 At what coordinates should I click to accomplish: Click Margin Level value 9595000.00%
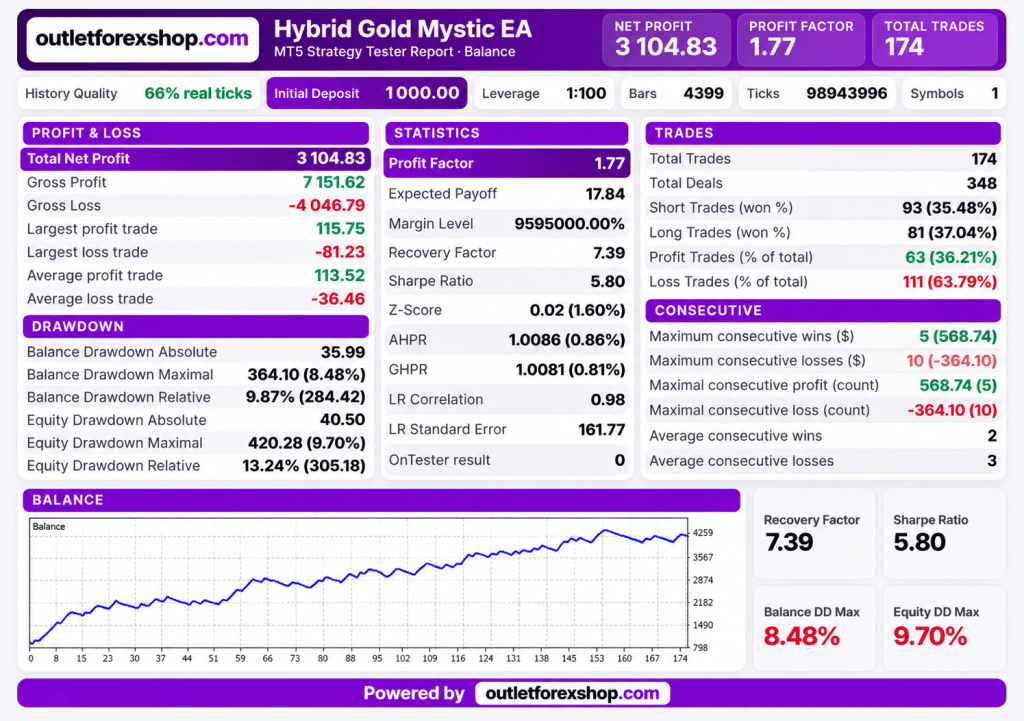569,224
